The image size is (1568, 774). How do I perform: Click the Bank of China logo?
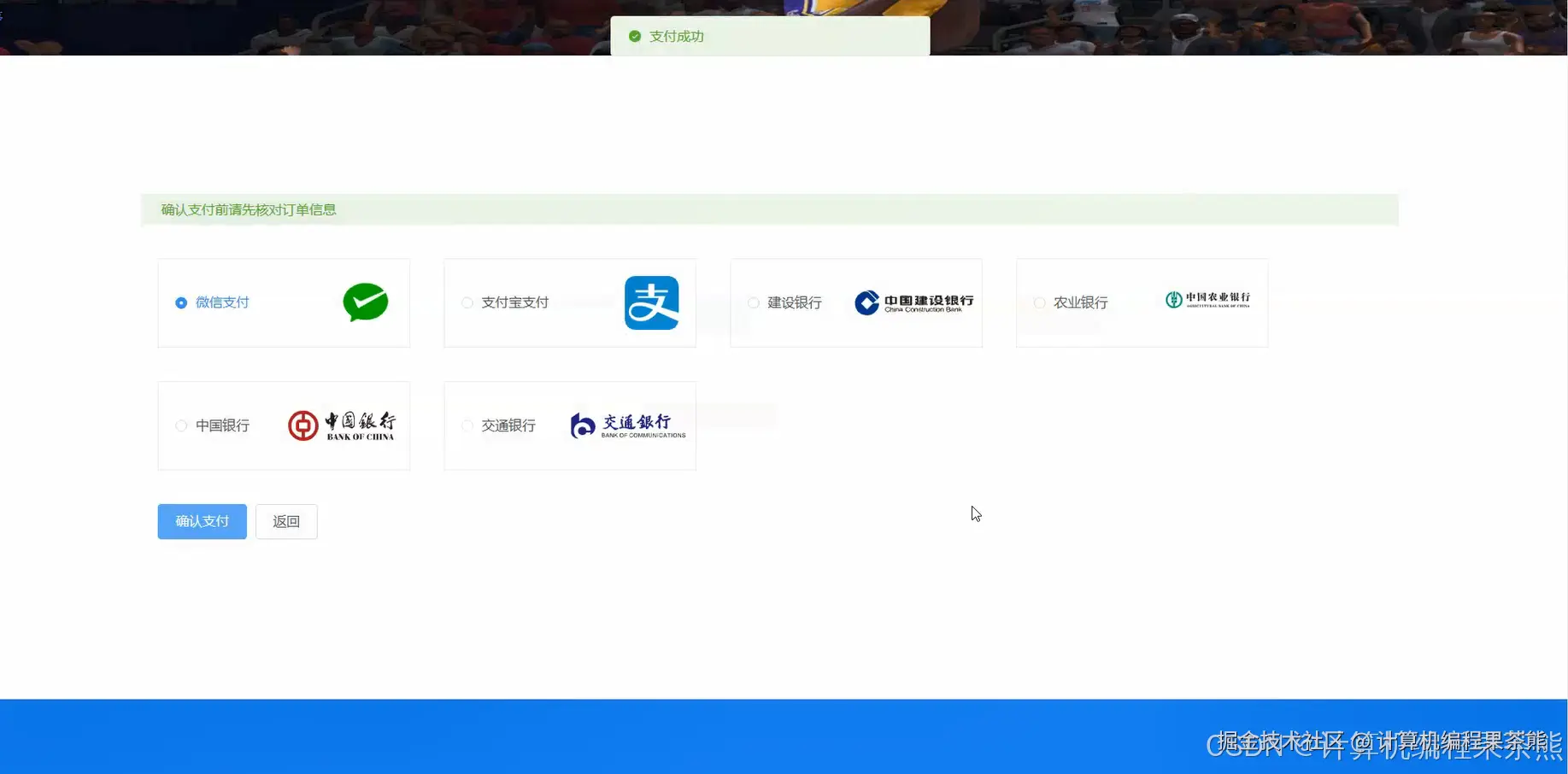click(341, 425)
